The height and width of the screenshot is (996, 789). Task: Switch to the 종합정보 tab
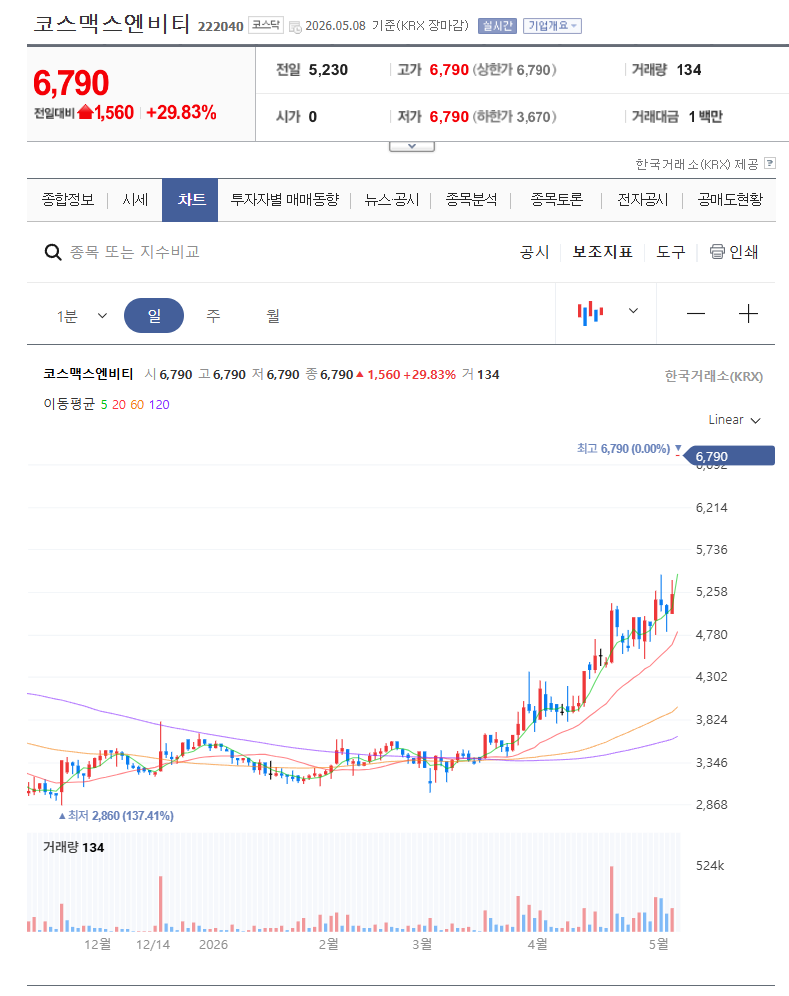[x=67, y=200]
